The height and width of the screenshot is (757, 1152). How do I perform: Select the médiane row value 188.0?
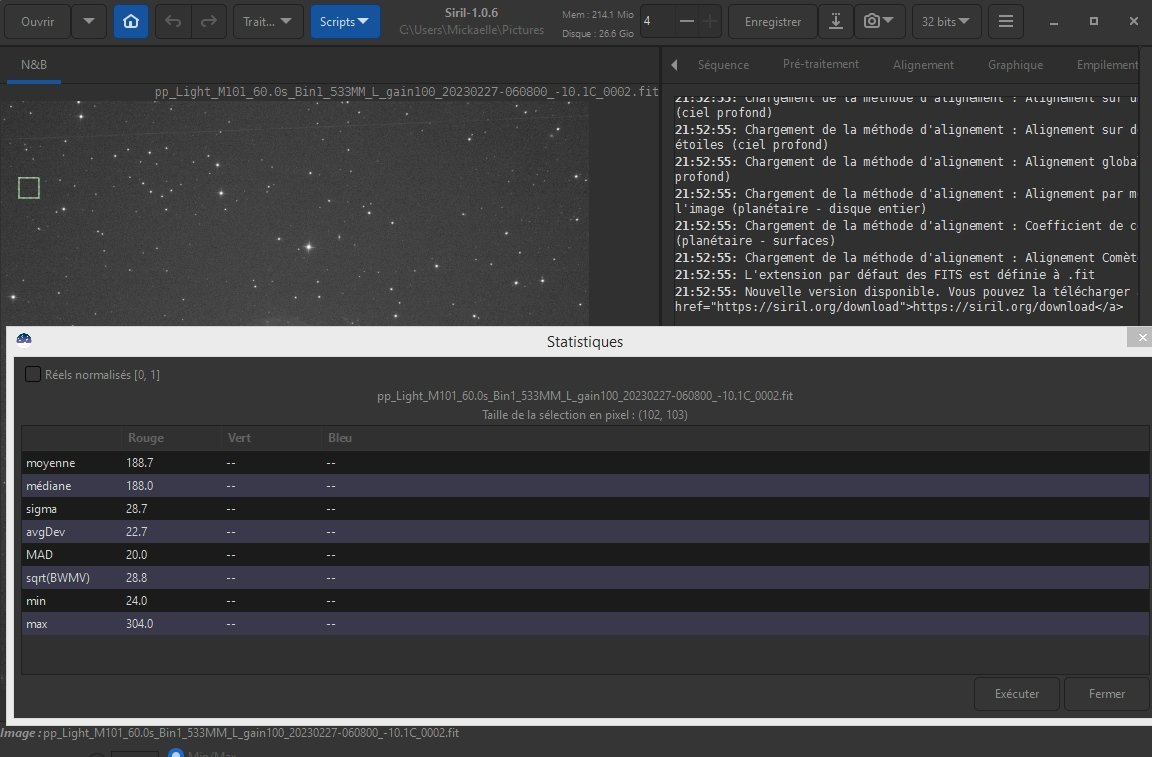click(x=140, y=486)
